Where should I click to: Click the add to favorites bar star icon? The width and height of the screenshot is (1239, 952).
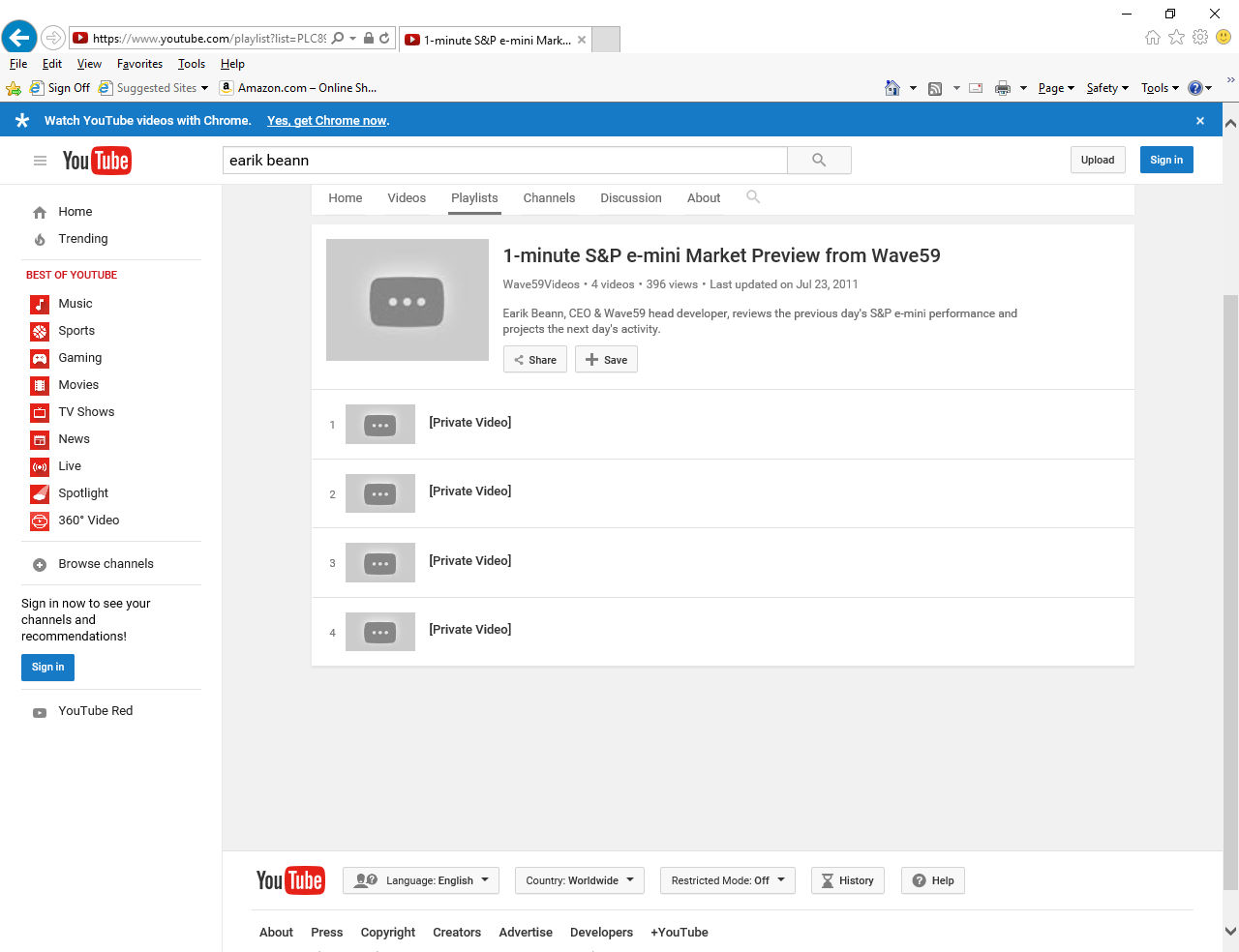pyautogui.click(x=14, y=88)
